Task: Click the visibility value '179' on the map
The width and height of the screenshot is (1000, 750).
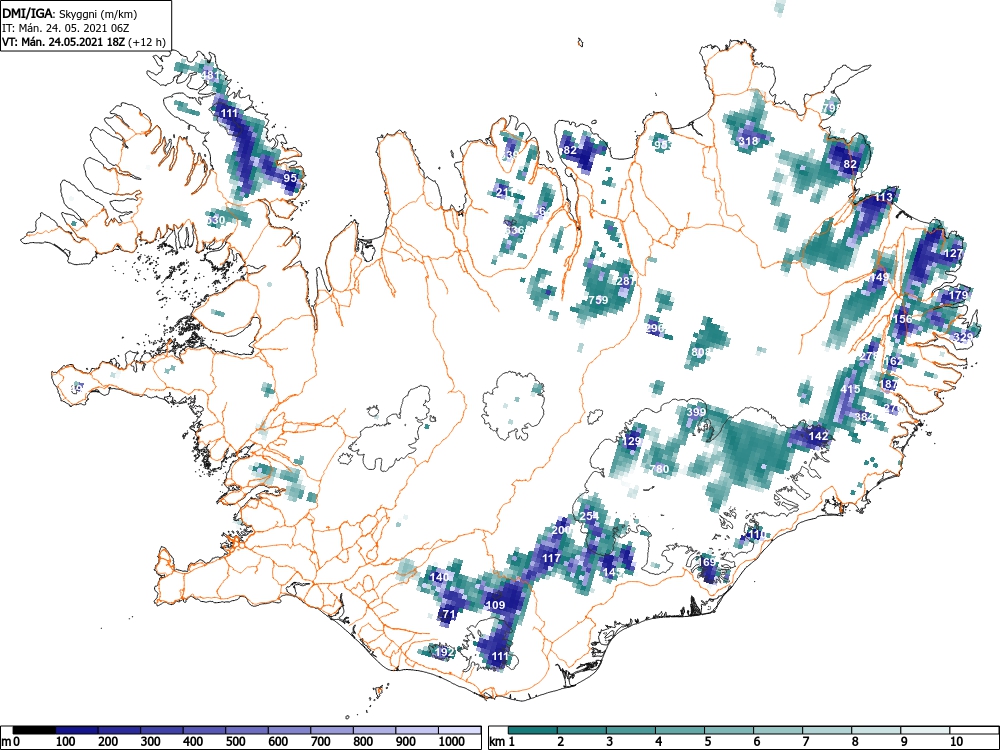Action: [x=958, y=295]
